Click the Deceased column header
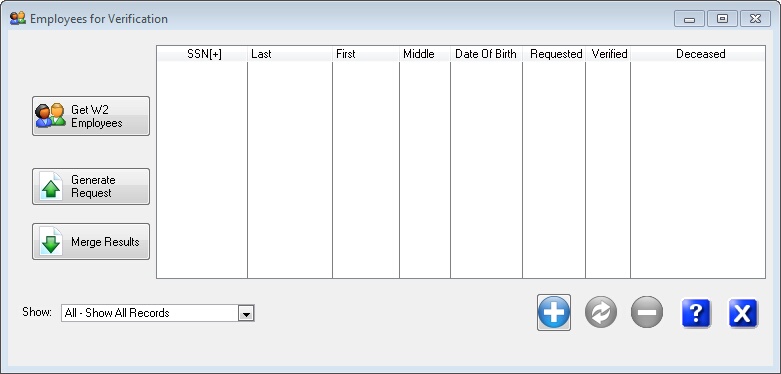The width and height of the screenshot is (781, 374). tap(698, 54)
